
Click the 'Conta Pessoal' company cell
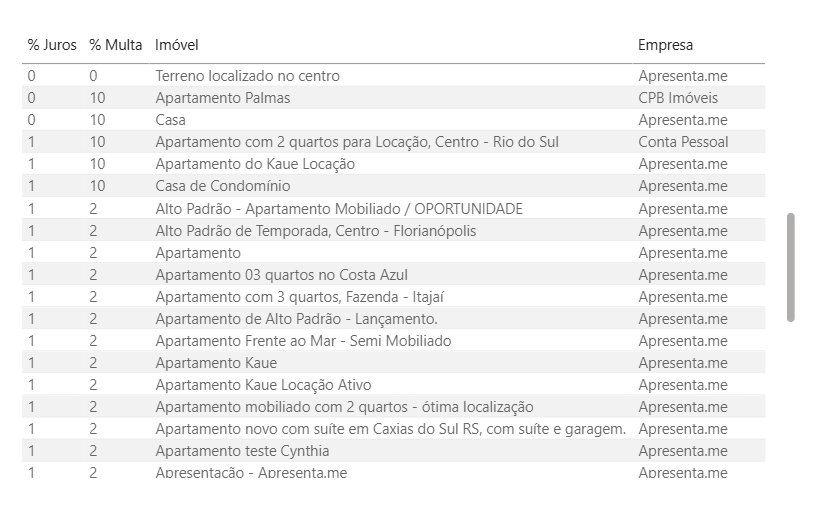click(x=683, y=142)
